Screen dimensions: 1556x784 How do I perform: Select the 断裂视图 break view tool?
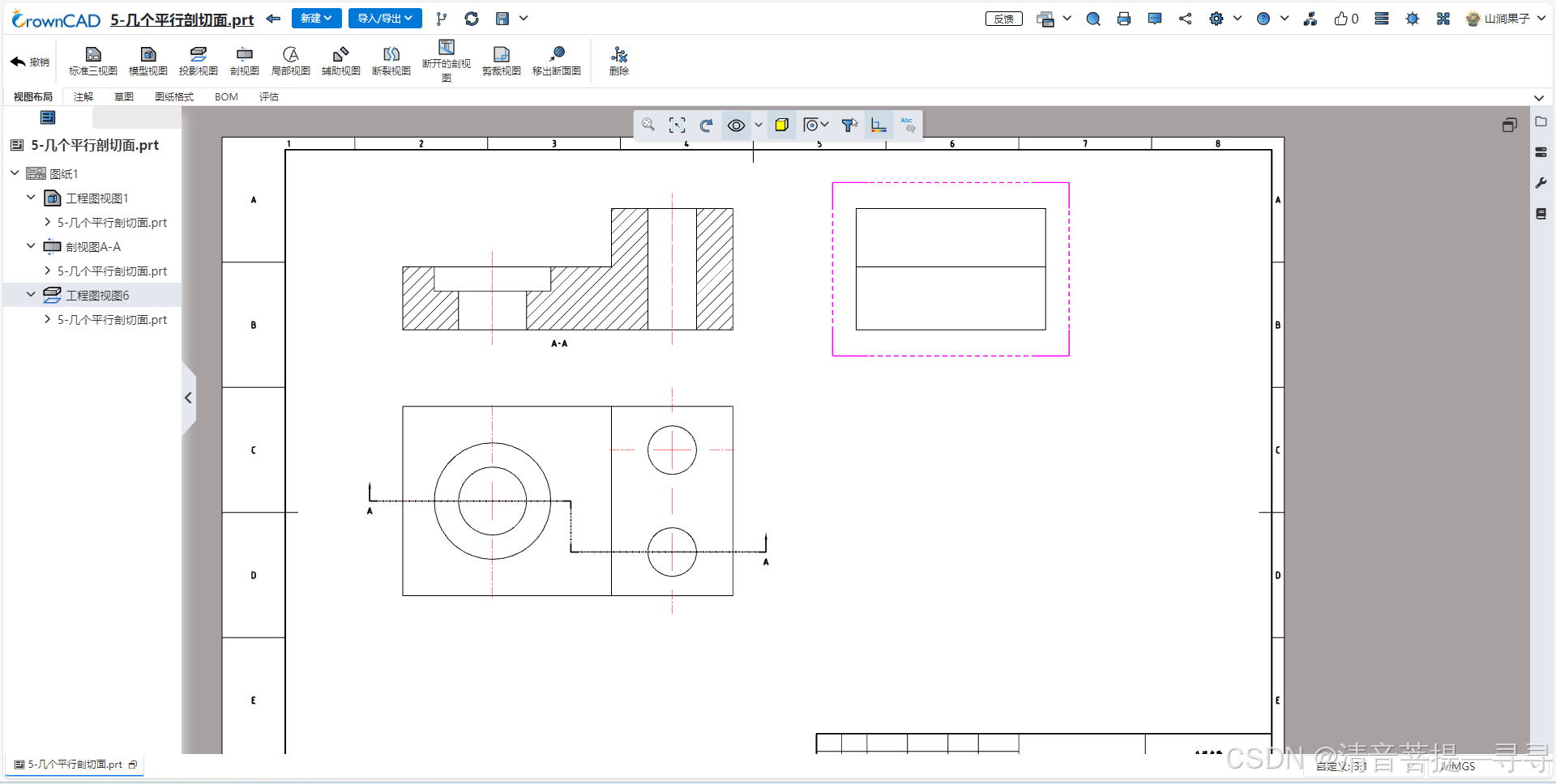pyautogui.click(x=391, y=61)
